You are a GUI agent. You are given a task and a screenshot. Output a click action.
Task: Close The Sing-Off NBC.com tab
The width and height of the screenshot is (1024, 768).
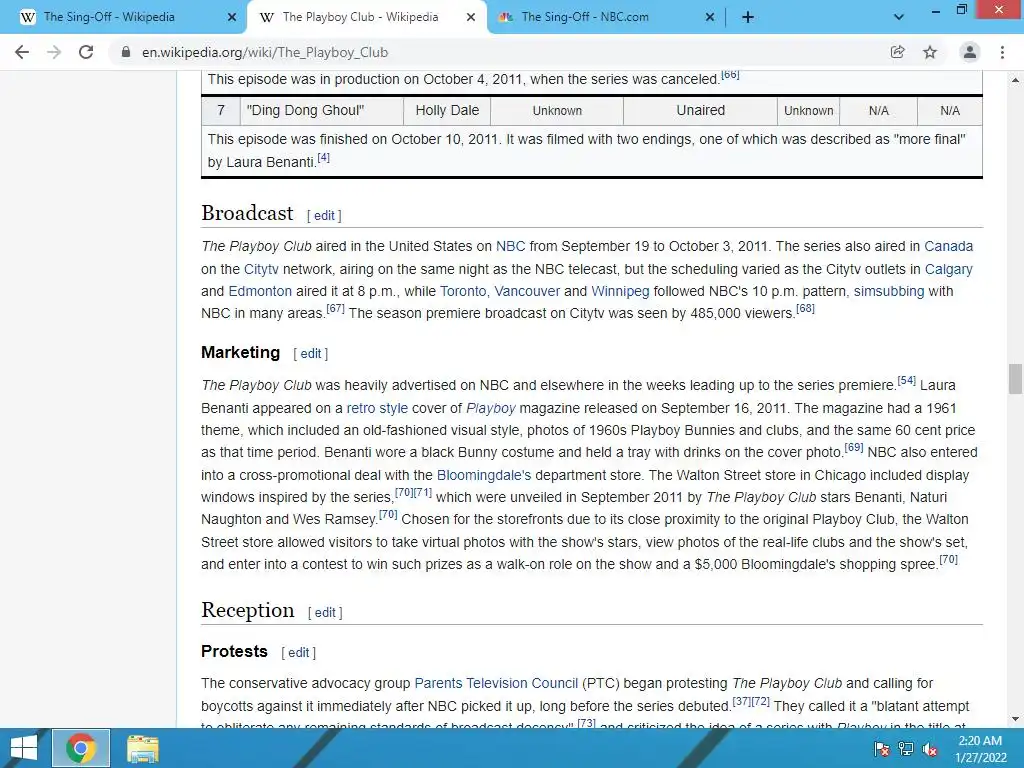(710, 18)
